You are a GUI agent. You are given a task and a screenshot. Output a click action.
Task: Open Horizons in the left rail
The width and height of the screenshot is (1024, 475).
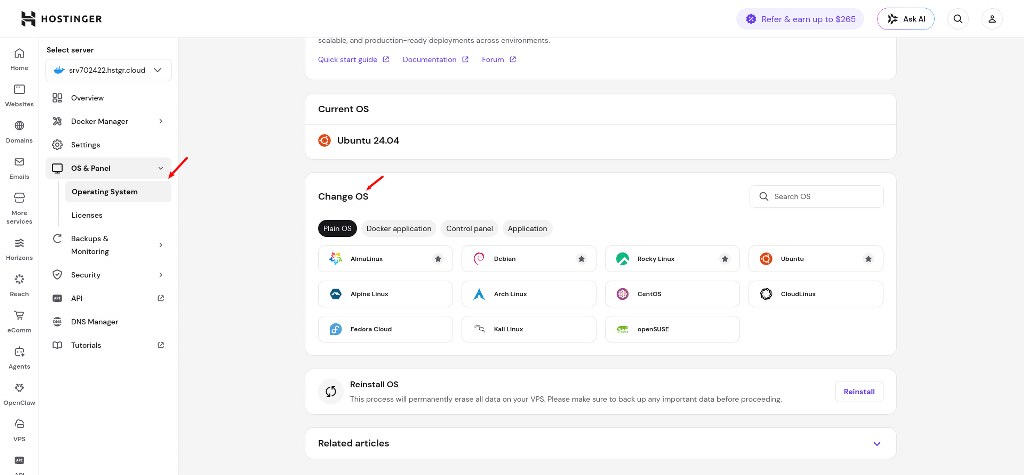point(19,249)
